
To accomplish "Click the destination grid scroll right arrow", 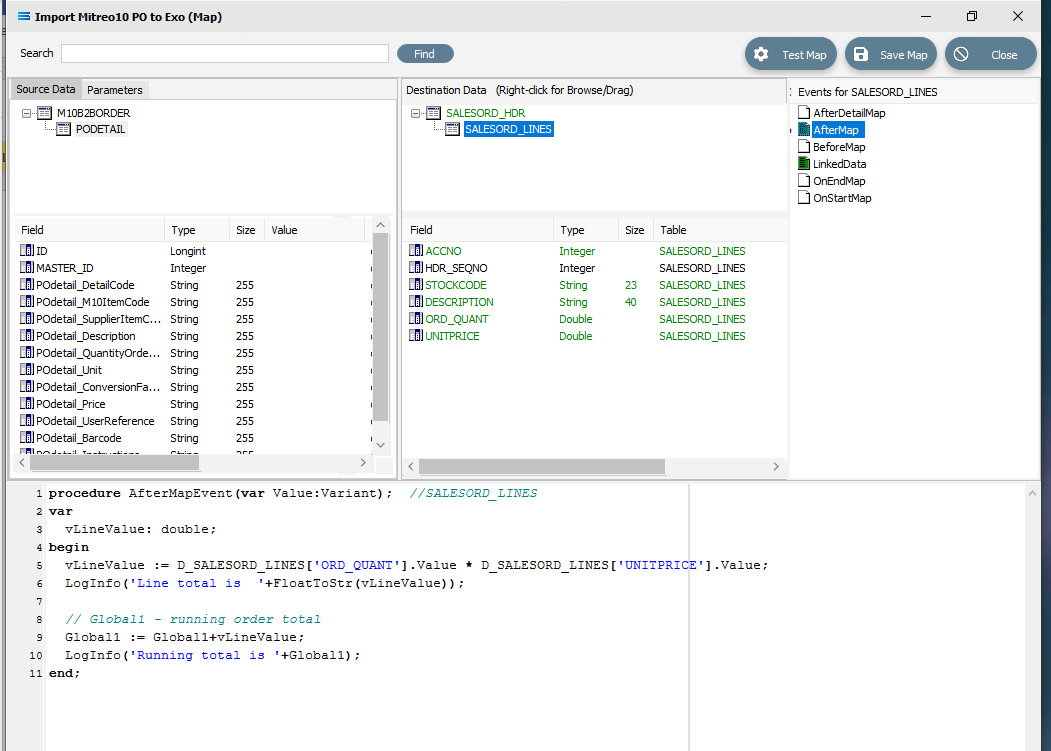I will [776, 466].
